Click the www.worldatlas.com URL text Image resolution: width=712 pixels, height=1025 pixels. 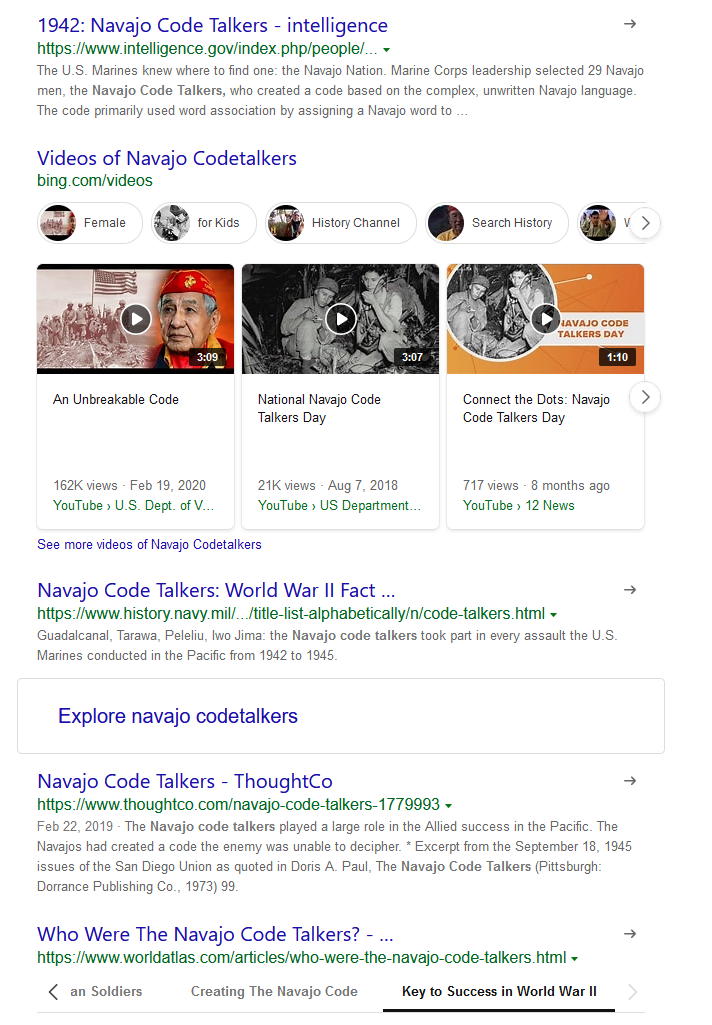tap(301, 958)
